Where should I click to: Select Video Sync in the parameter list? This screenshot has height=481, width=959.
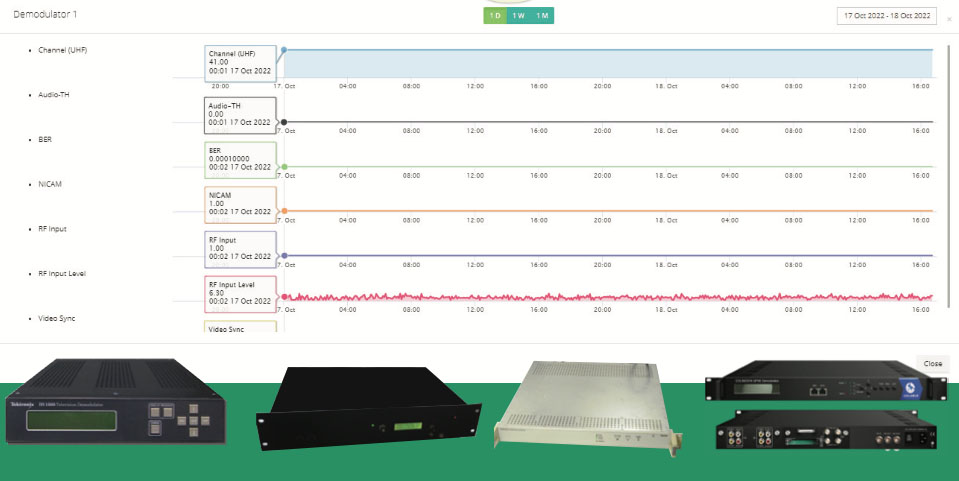(57, 318)
